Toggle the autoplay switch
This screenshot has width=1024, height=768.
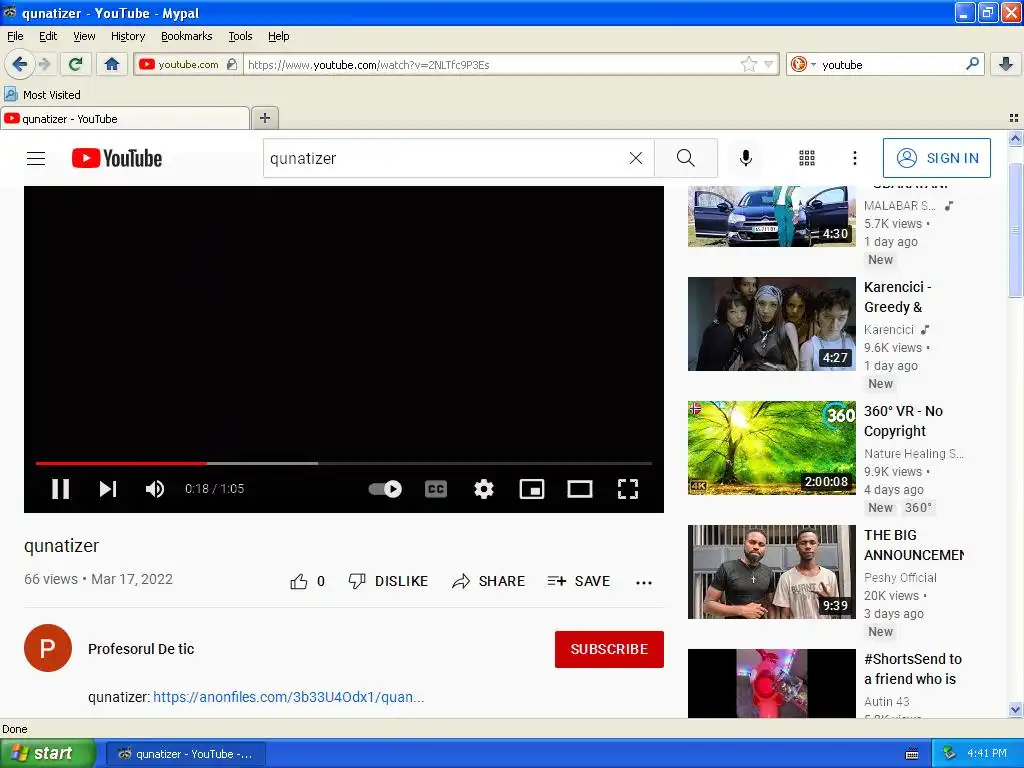coord(385,488)
